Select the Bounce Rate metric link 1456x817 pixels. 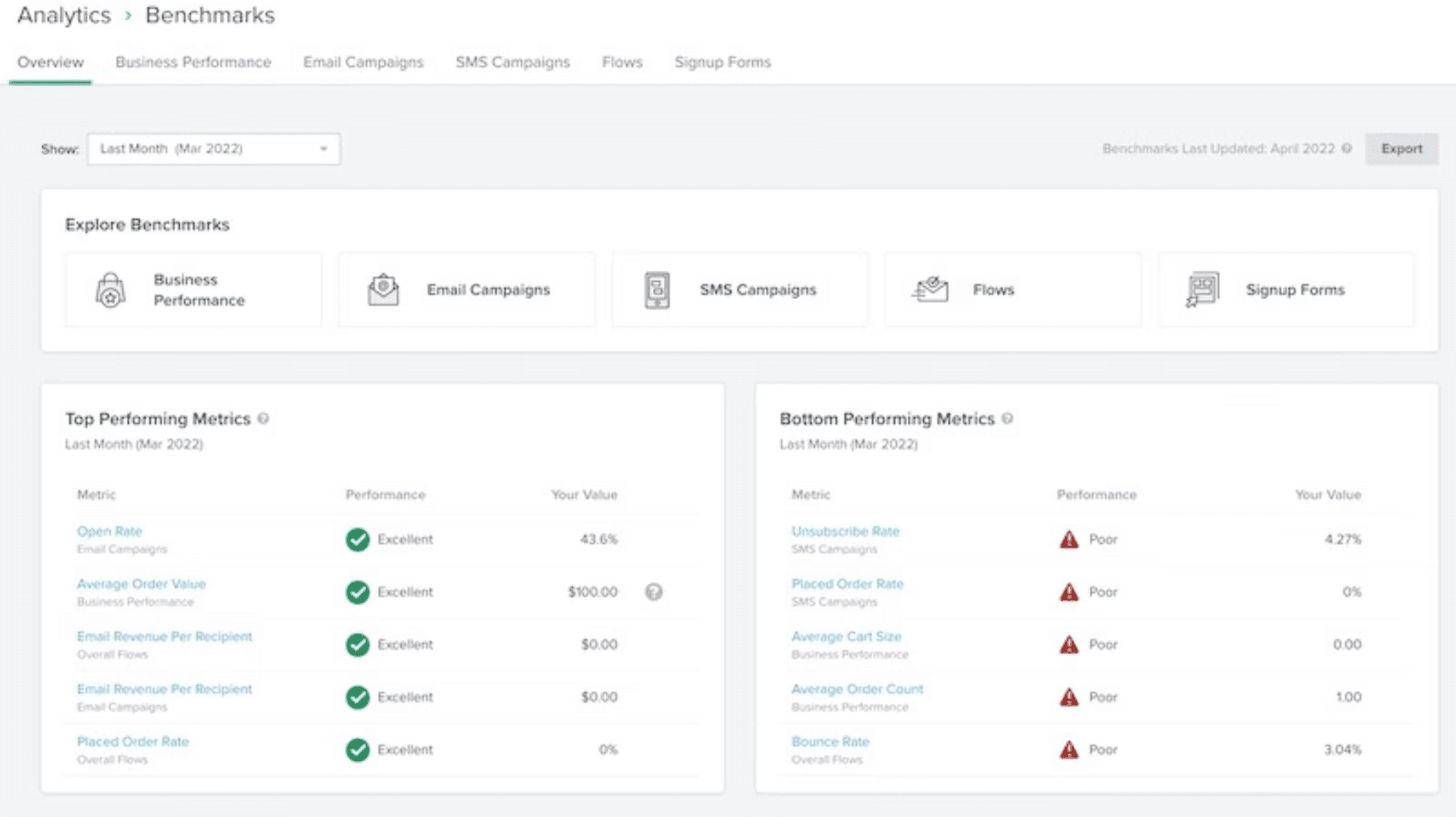point(830,741)
